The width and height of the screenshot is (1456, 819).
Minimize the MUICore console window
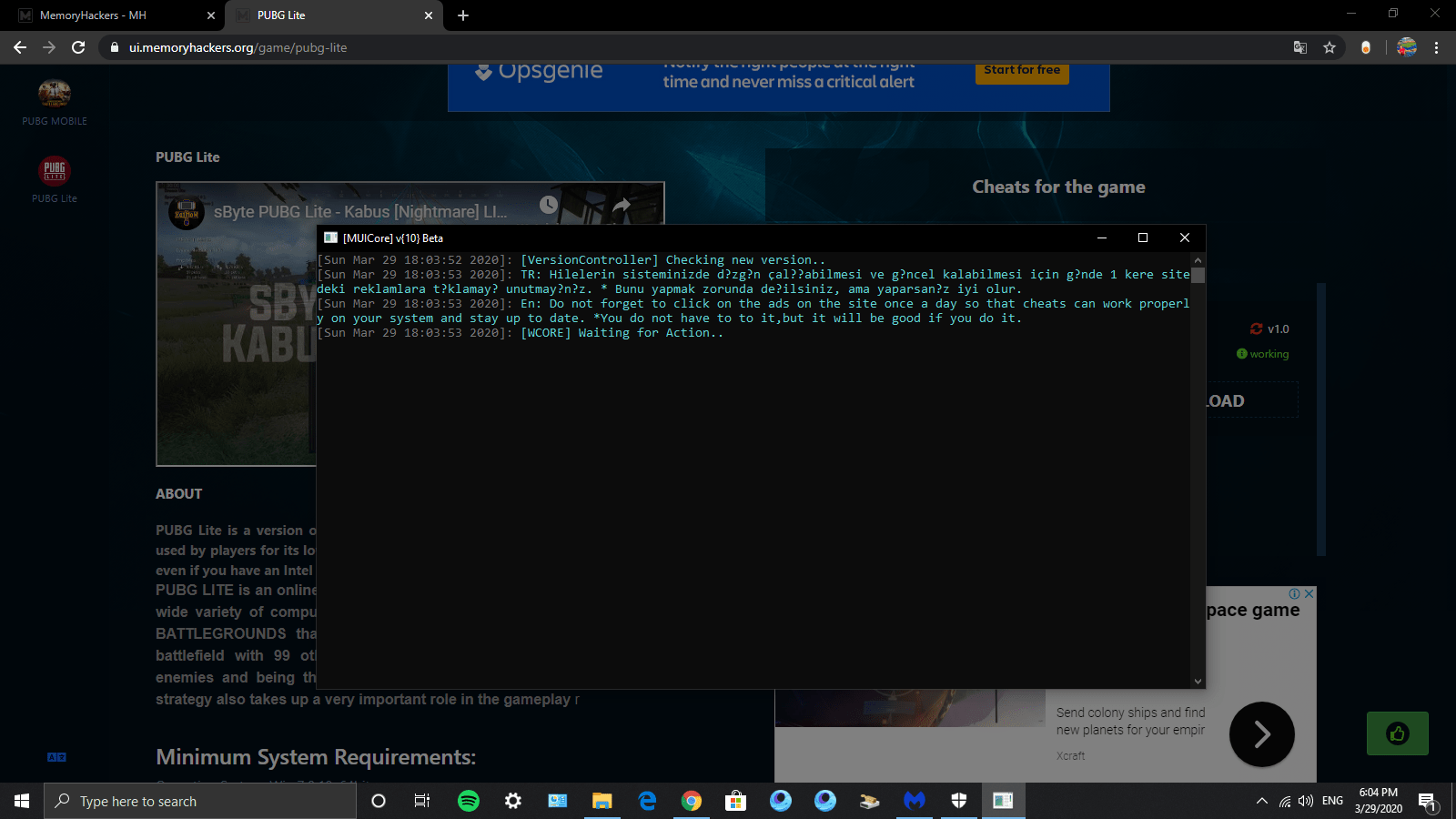(1101, 238)
